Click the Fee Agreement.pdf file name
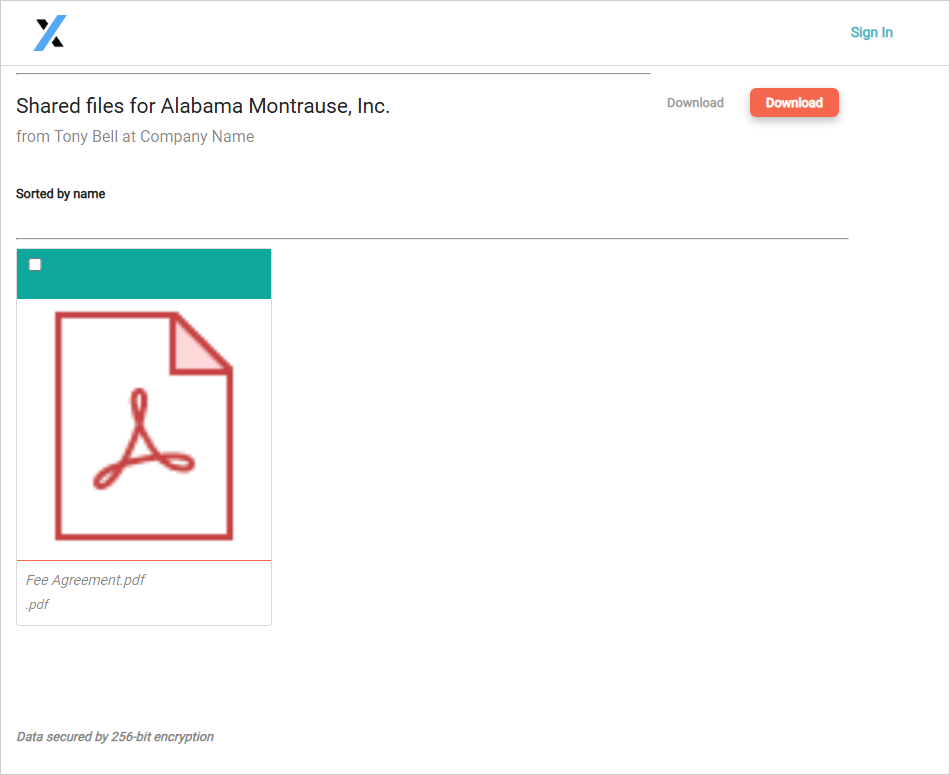 click(86, 580)
